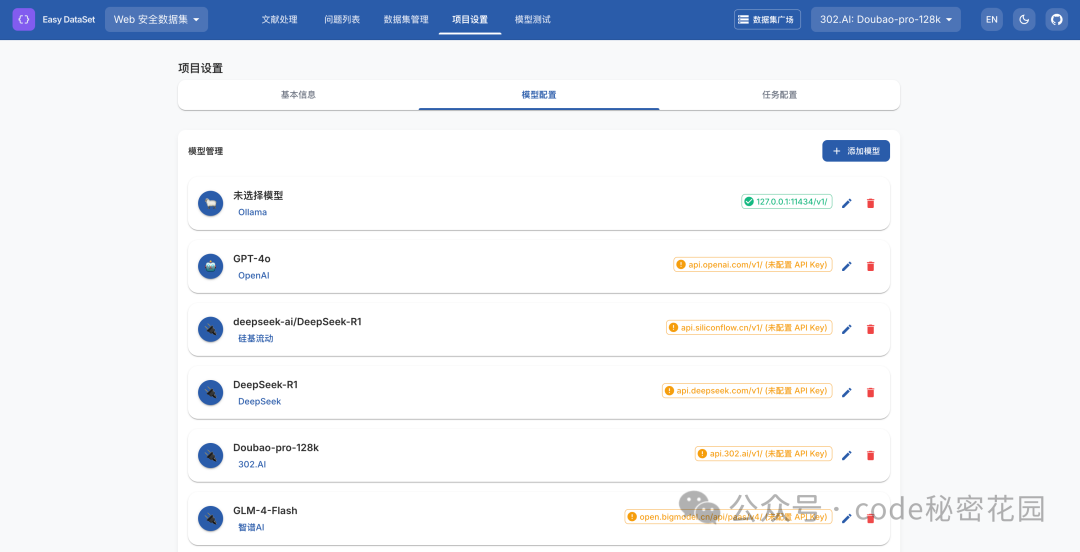Viewport: 1080px width, 552px height.
Task: Edit the DeepSeek-R1 DeepSeek provider model
Action: tap(847, 392)
